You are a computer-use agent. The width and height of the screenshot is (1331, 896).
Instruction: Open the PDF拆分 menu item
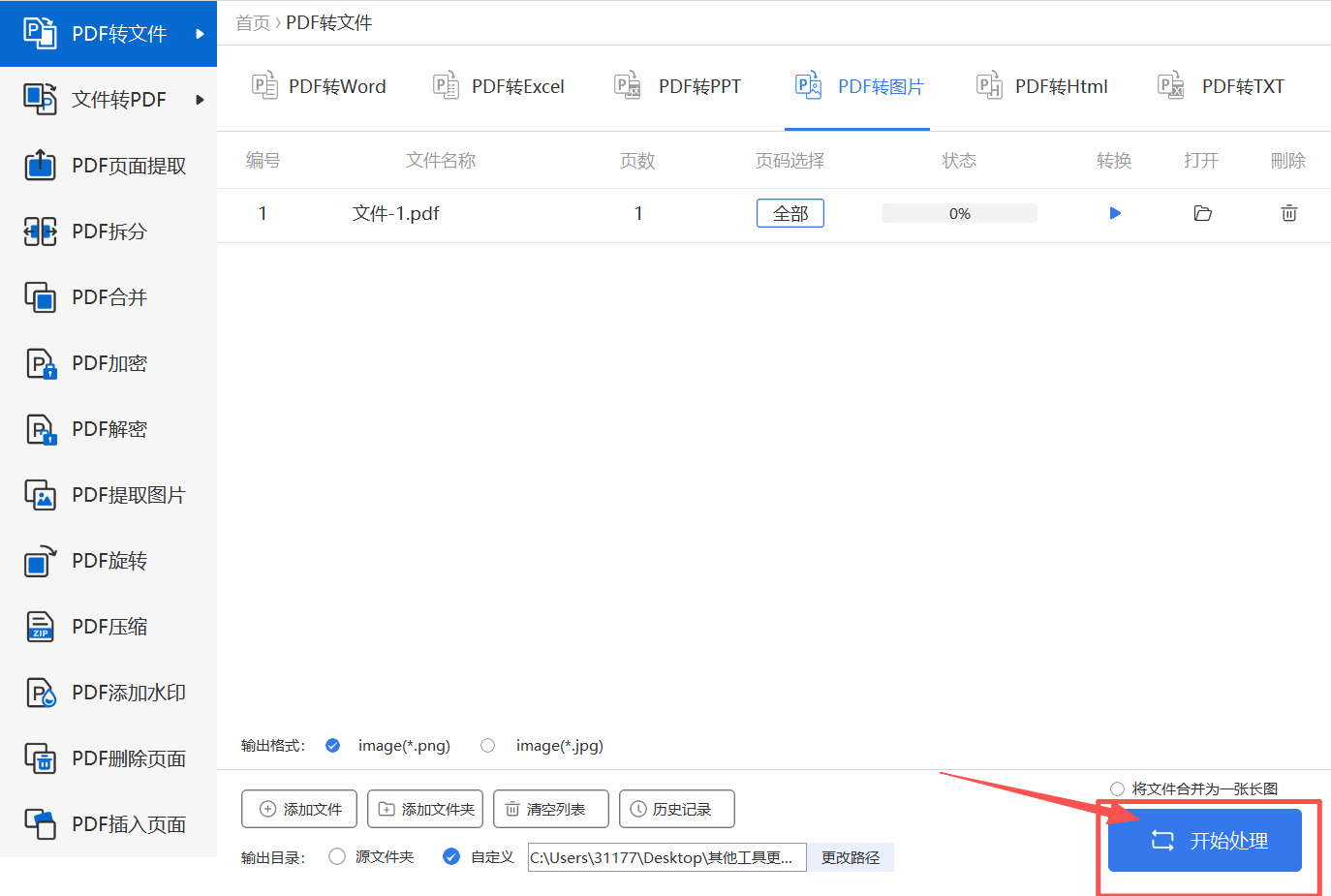click(x=108, y=232)
